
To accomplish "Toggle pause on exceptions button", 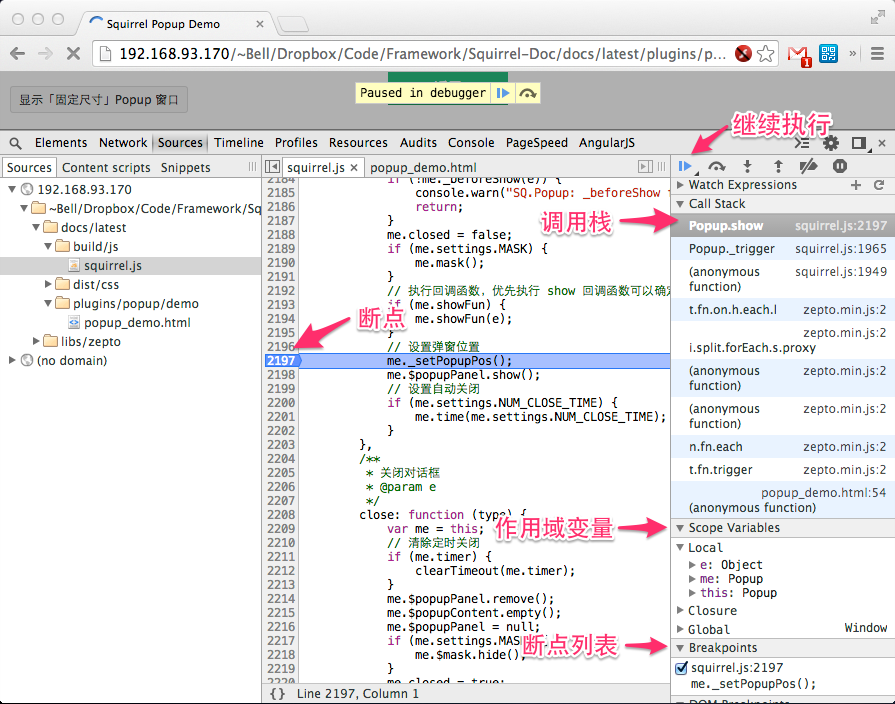I will click(840, 166).
